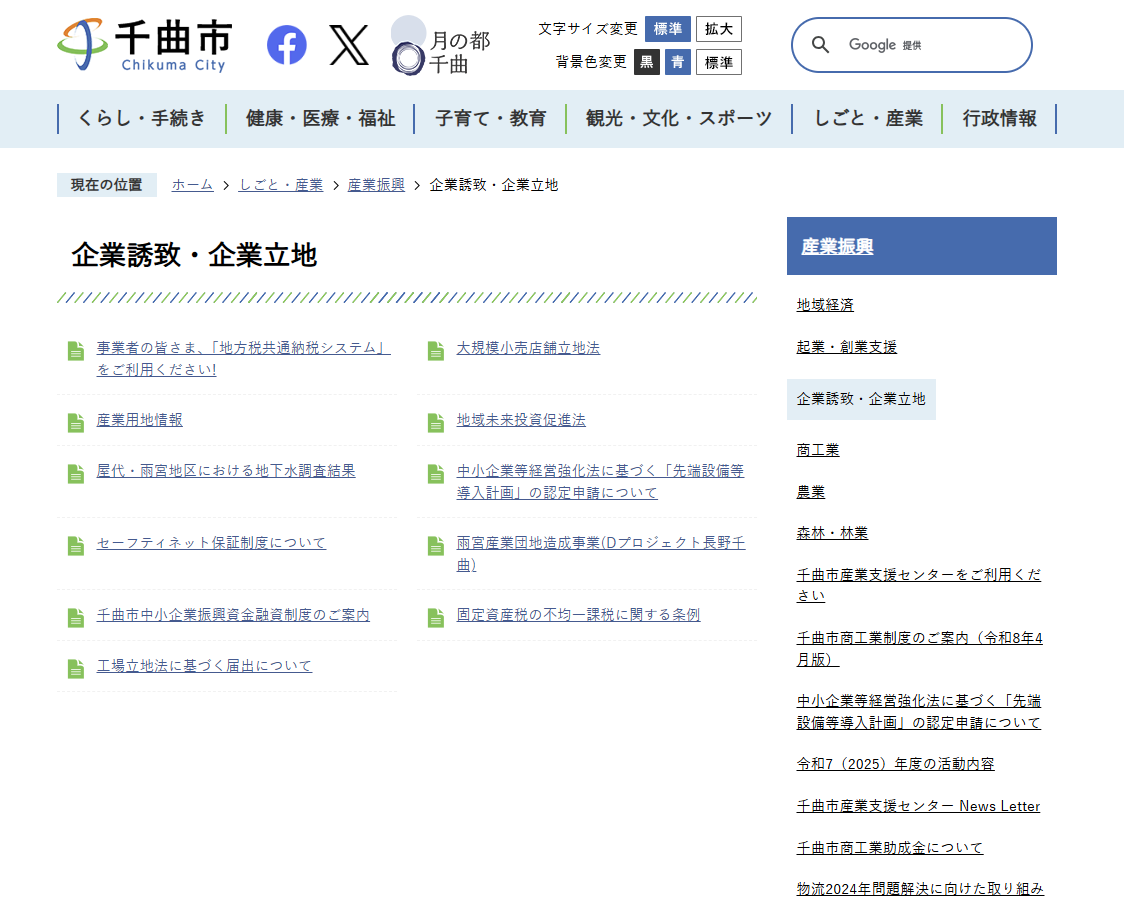This screenshot has height=910, width=1124.
Task: Open sidebar 先端設備等導入計画 認定申請 link
Action: [x=919, y=711]
